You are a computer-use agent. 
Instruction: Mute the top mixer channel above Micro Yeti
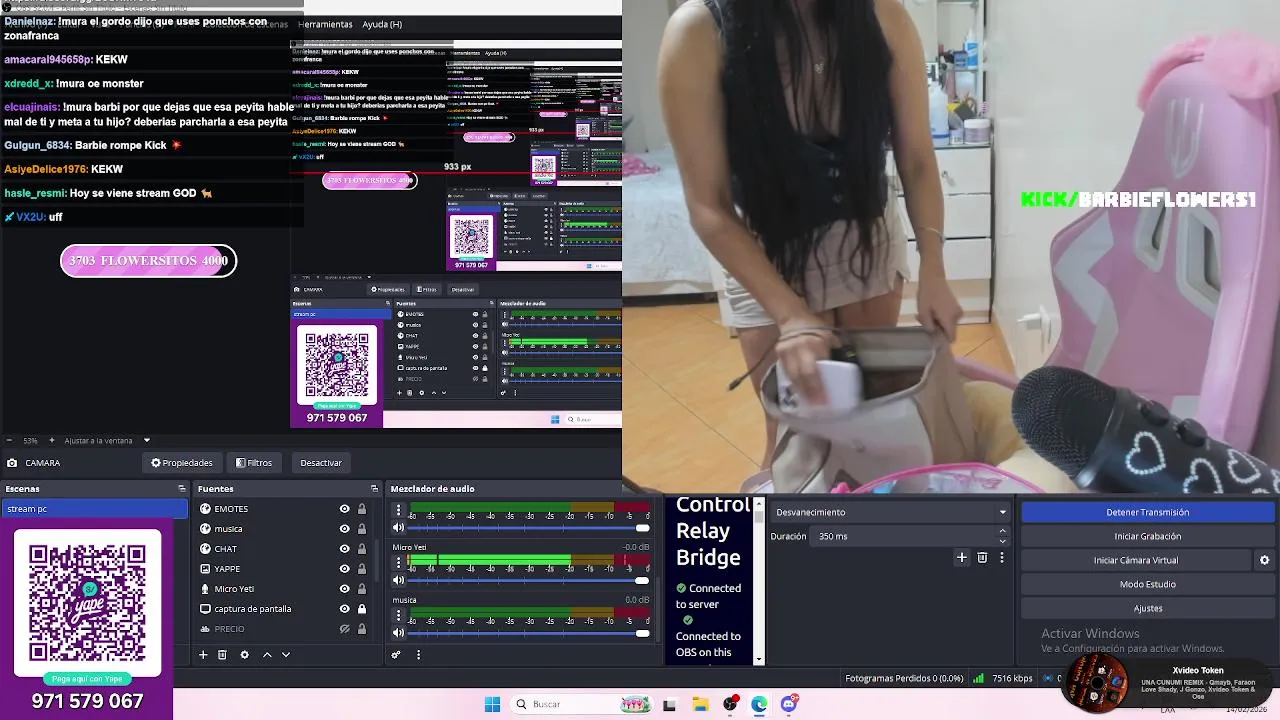point(398,528)
